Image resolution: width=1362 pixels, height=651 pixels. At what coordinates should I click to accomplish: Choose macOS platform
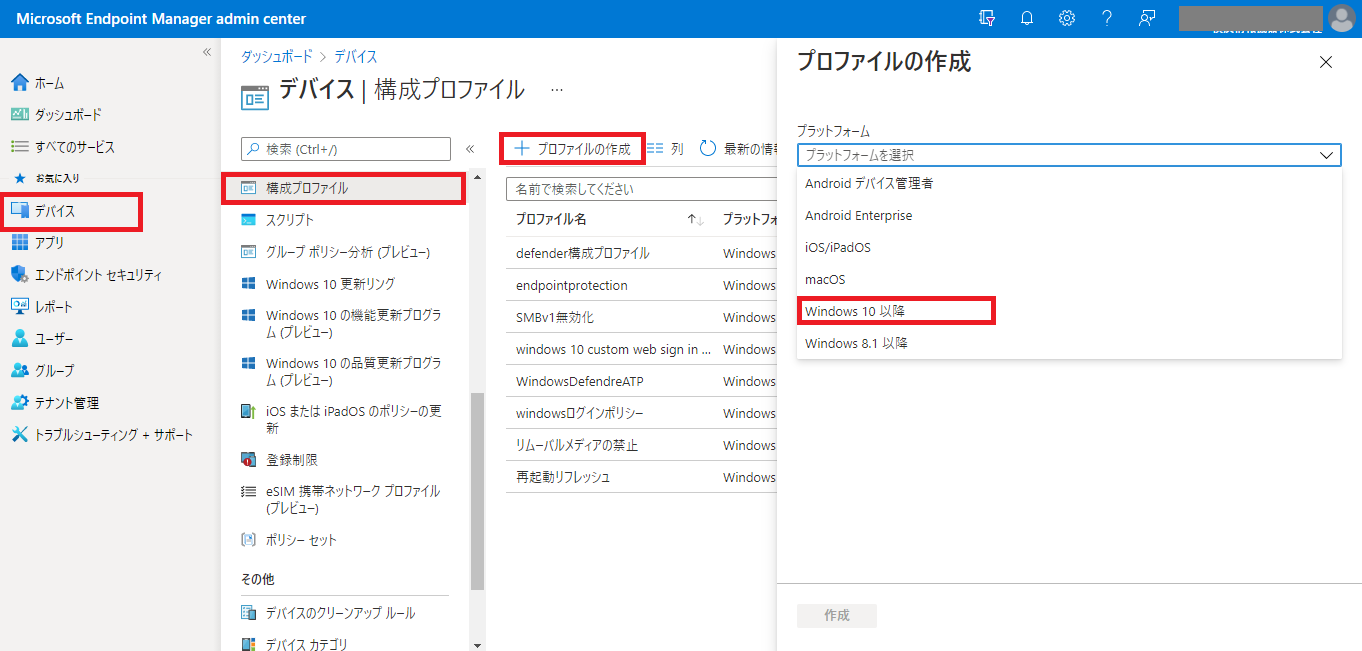pyautogui.click(x=1069, y=279)
